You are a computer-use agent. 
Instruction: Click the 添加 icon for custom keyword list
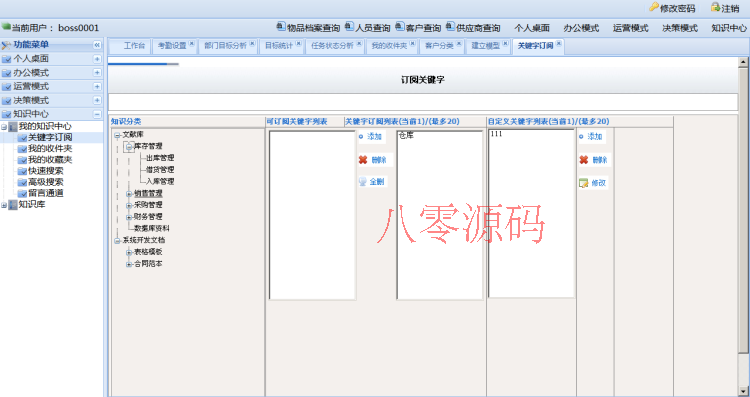pos(581,137)
